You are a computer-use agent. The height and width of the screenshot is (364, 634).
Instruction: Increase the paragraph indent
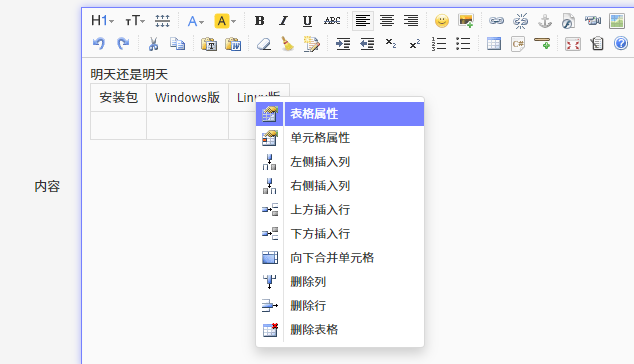pos(343,44)
